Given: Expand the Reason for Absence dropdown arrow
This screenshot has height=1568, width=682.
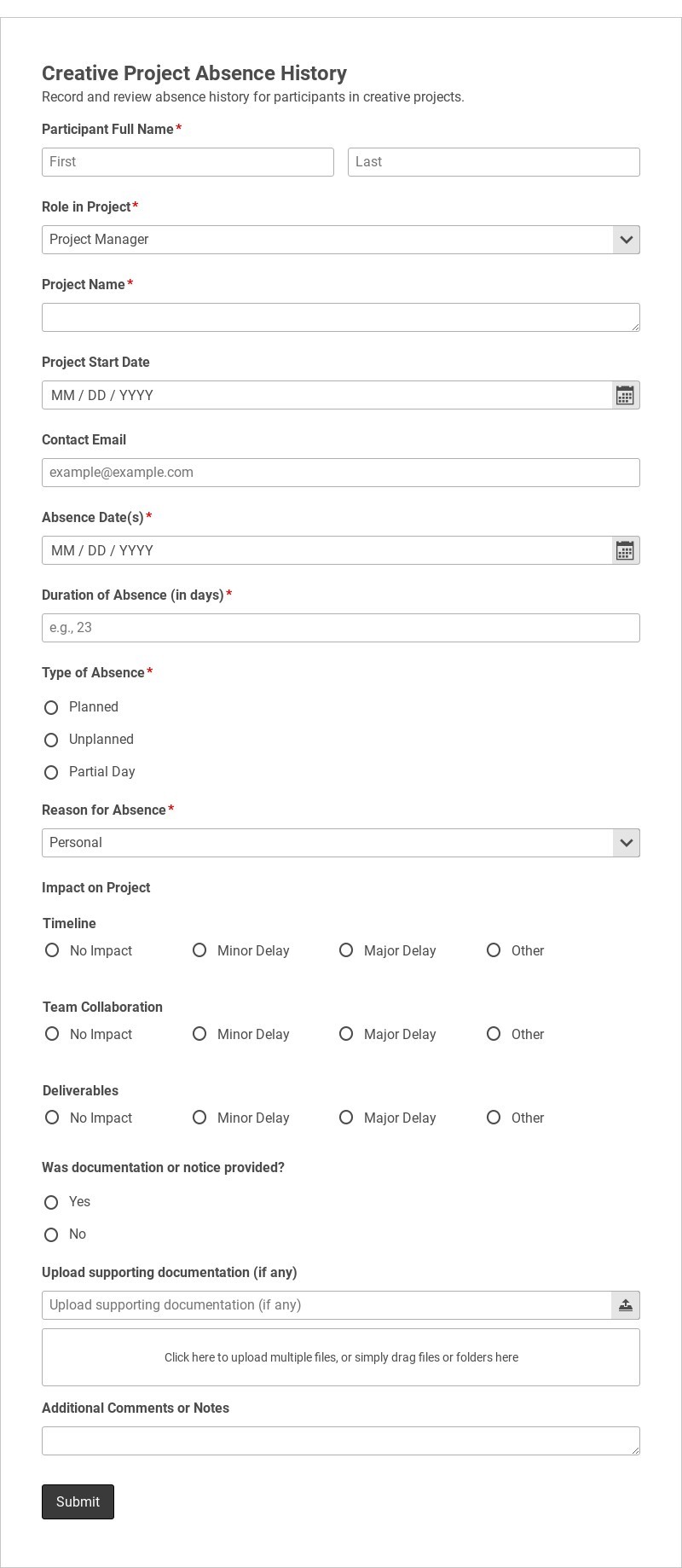Looking at the screenshot, I should click(x=626, y=843).
